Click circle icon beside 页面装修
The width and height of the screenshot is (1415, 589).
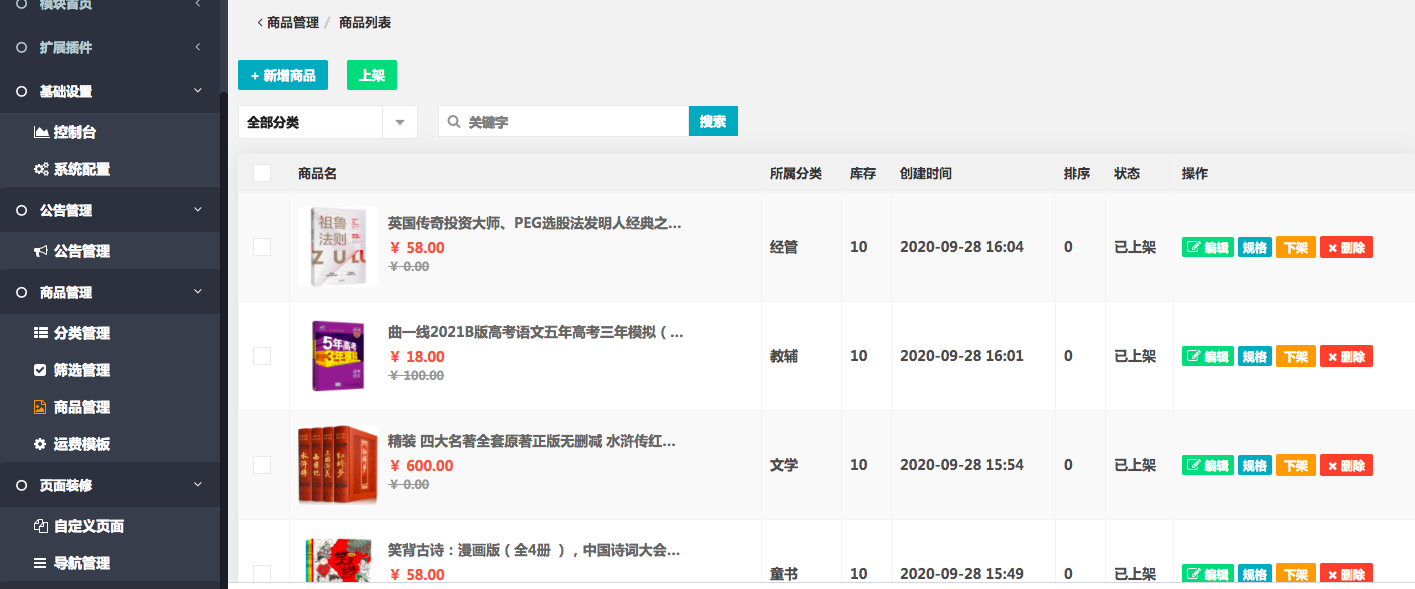pyautogui.click(x=22, y=485)
